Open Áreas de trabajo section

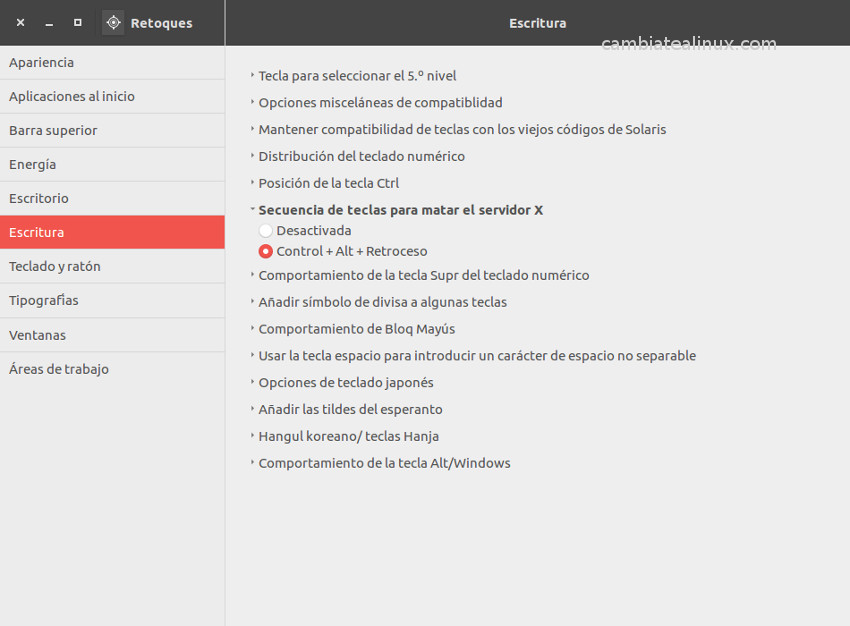pyautogui.click(x=112, y=369)
